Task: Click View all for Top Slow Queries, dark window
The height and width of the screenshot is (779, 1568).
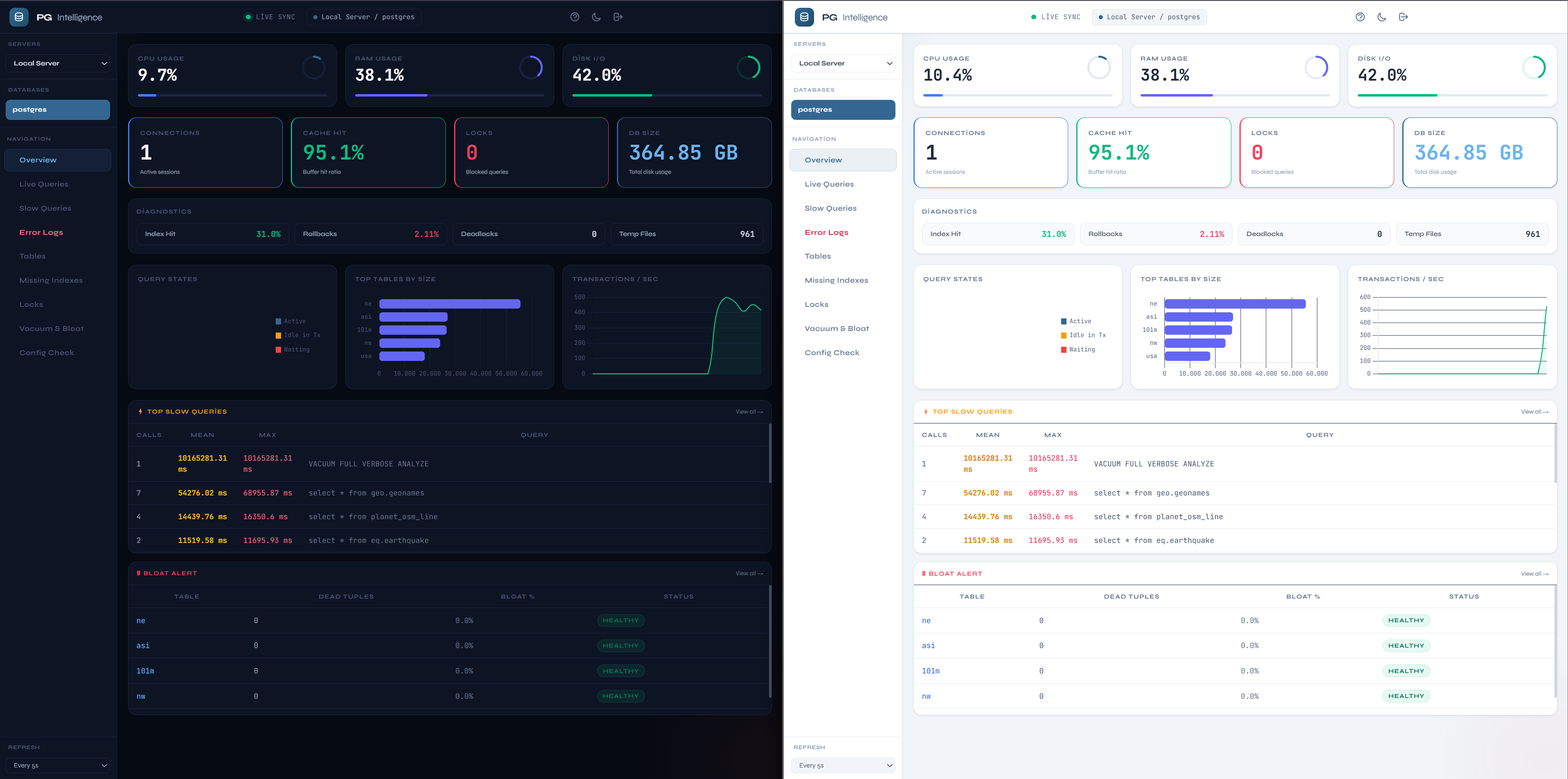Action: point(749,412)
